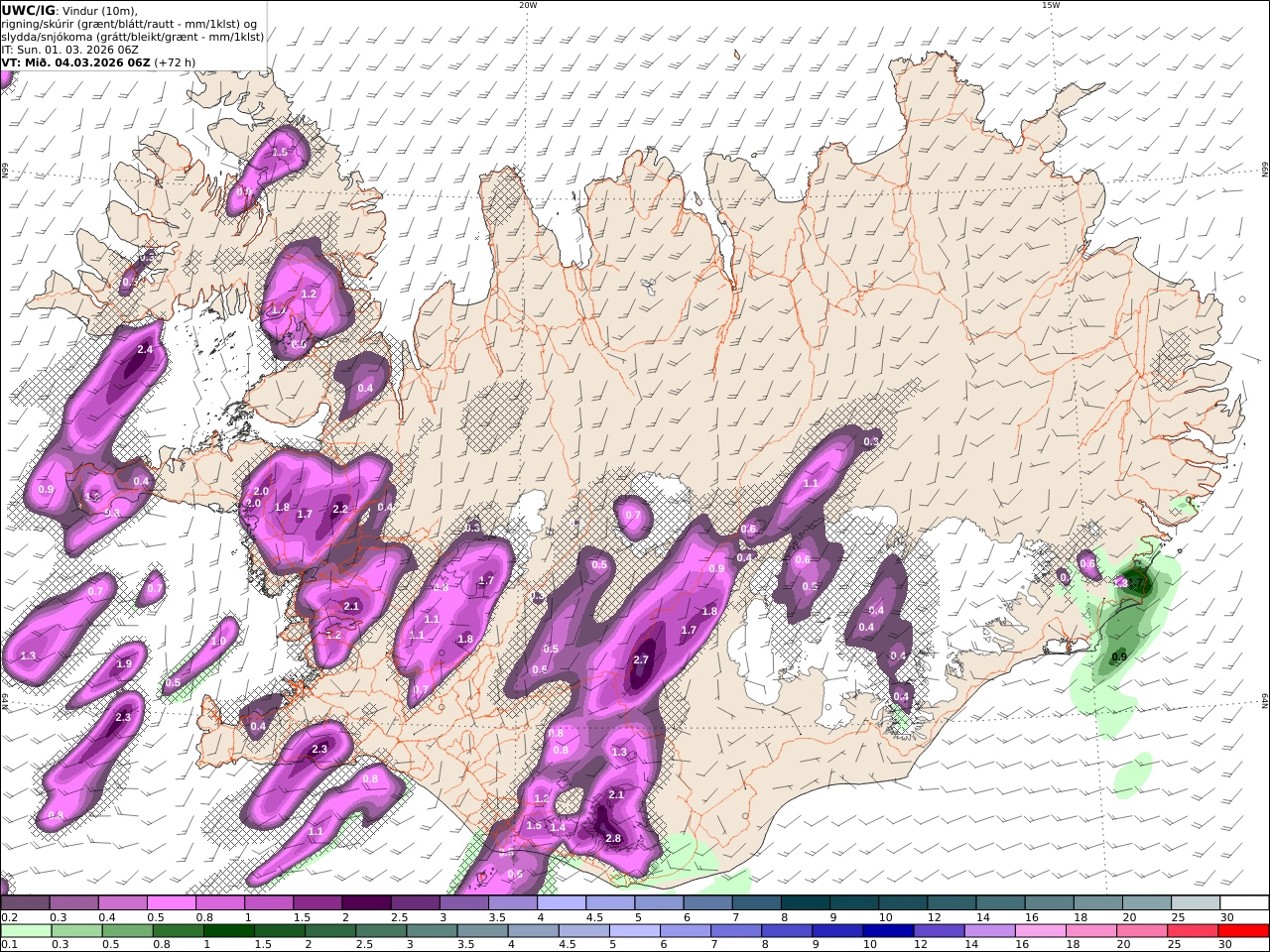The width and height of the screenshot is (1270, 952).
Task: Choose the light blue 4 swatch, upper legend
Action: [x=562, y=903]
